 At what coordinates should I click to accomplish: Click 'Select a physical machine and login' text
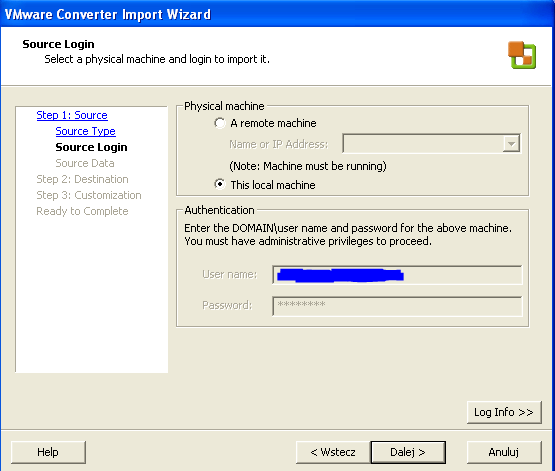[x=157, y=59]
